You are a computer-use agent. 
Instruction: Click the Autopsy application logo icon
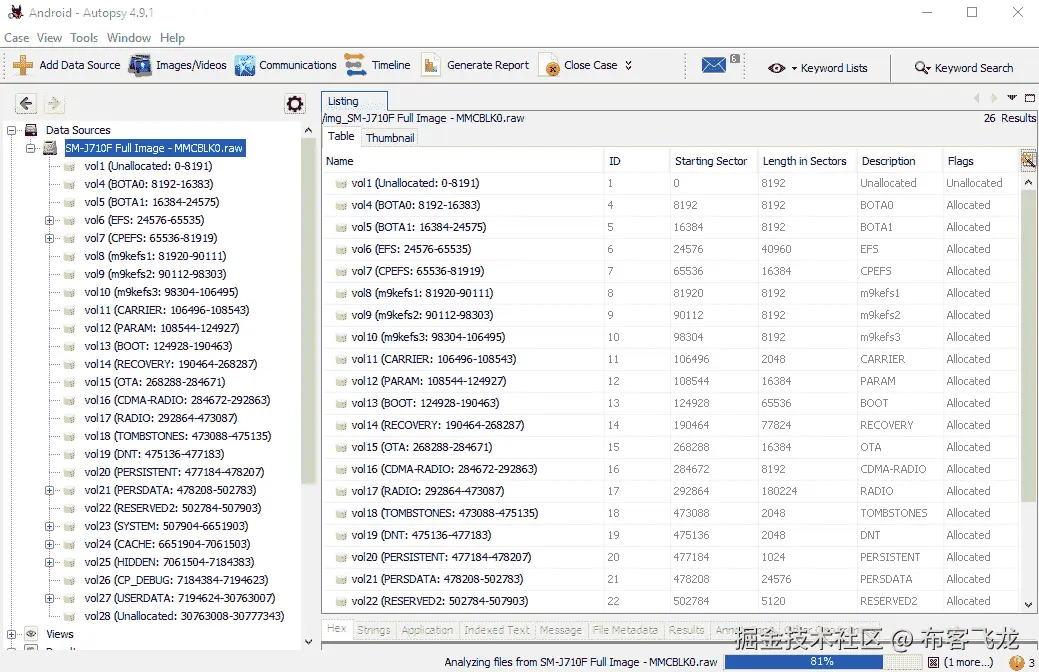pos(15,12)
